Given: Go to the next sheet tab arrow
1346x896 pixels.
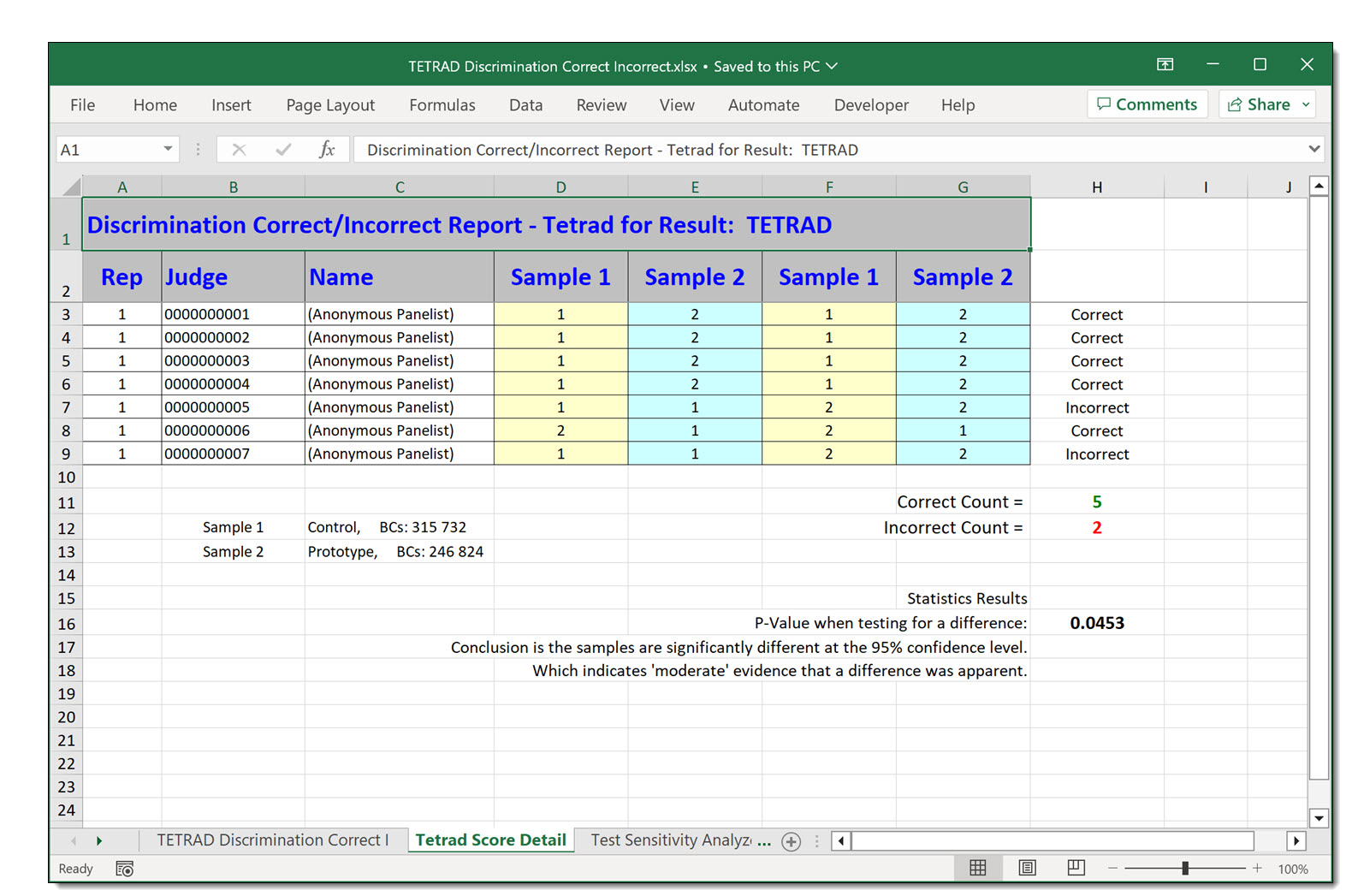Looking at the screenshot, I should 99,841.
